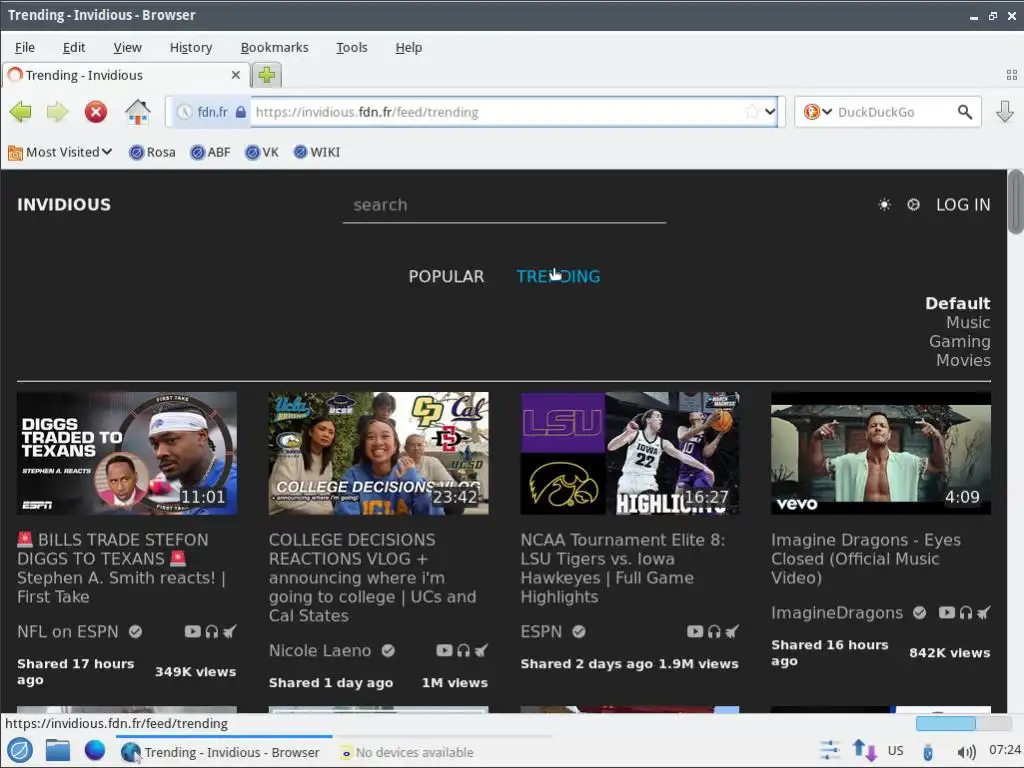Screen dimensions: 1024x768
Task: Close the Trending - Invidious tab
Action: (x=236, y=75)
